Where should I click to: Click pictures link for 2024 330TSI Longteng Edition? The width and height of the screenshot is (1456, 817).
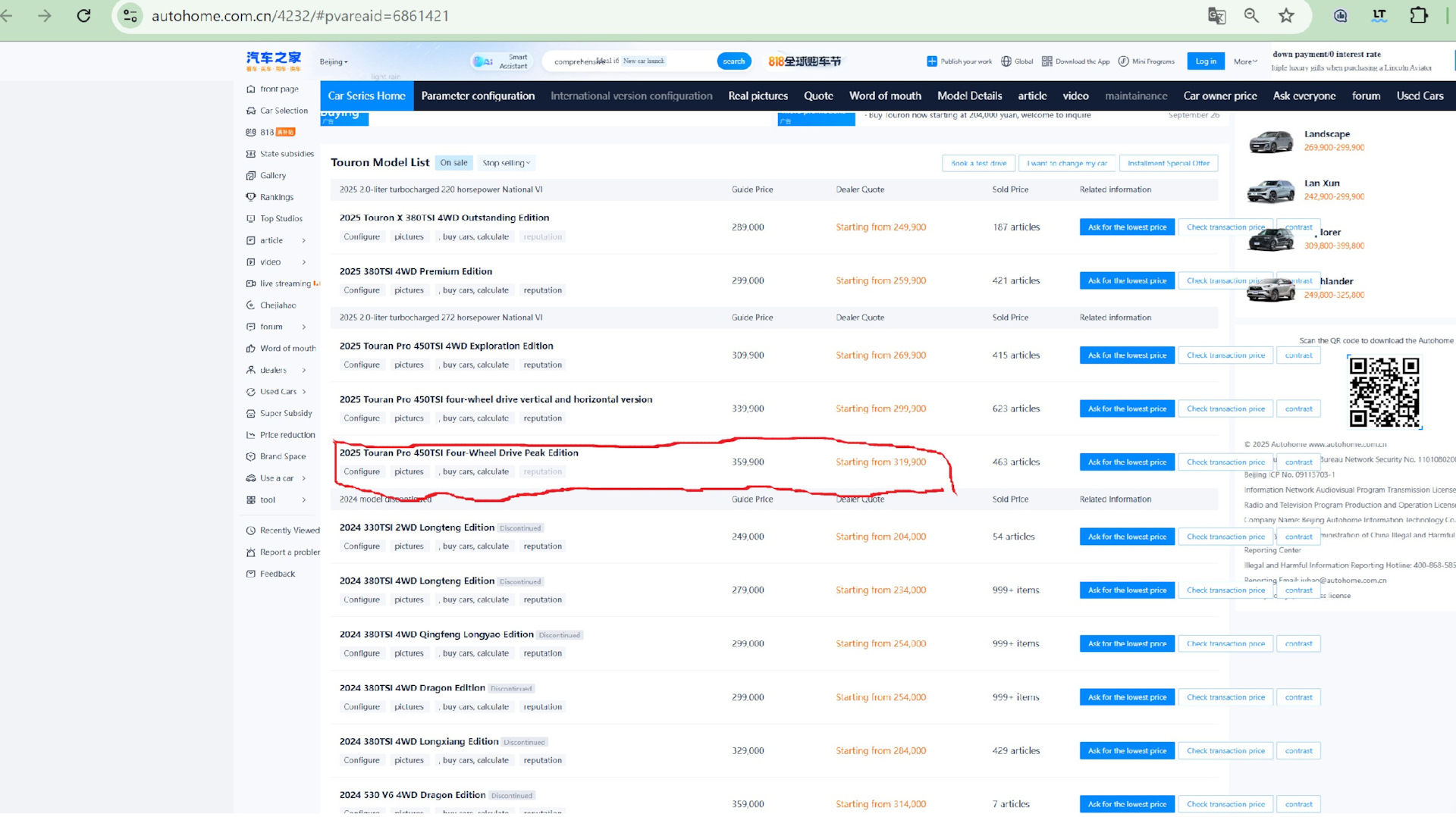coord(409,546)
